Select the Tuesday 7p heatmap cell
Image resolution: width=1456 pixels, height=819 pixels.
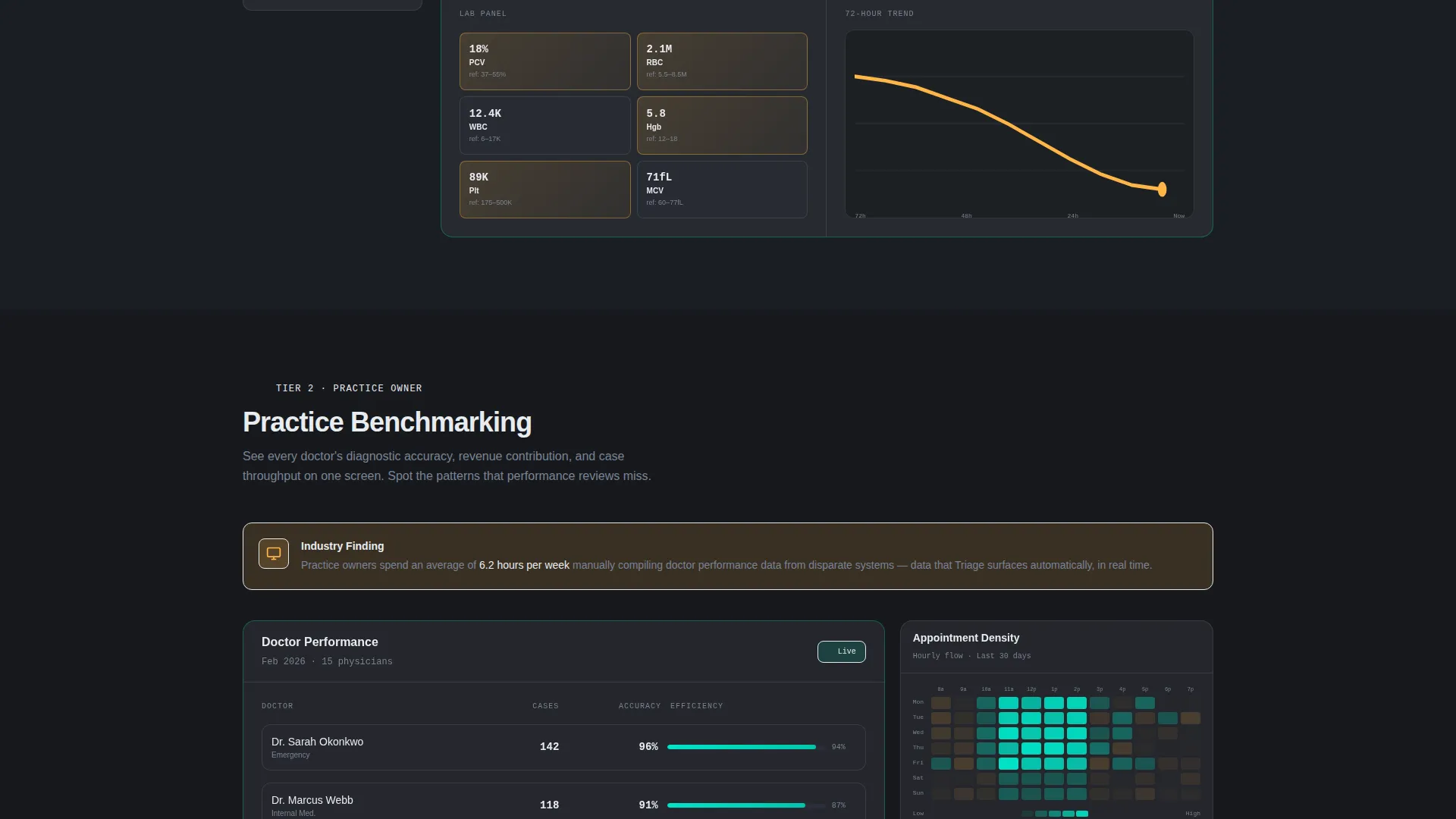[1191, 718]
